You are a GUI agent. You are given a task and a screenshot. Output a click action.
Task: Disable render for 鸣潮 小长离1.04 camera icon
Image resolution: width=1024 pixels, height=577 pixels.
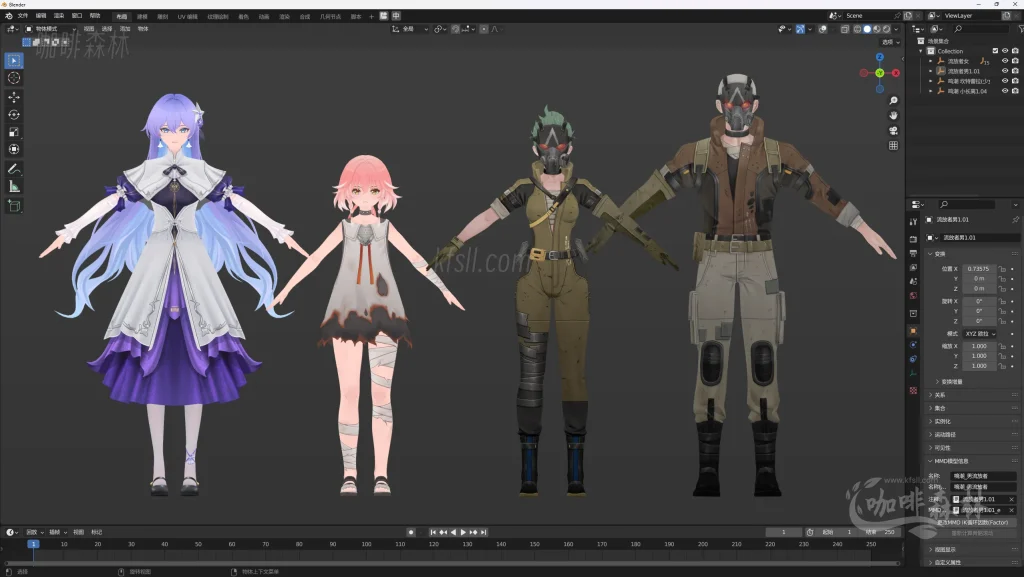(1015, 91)
